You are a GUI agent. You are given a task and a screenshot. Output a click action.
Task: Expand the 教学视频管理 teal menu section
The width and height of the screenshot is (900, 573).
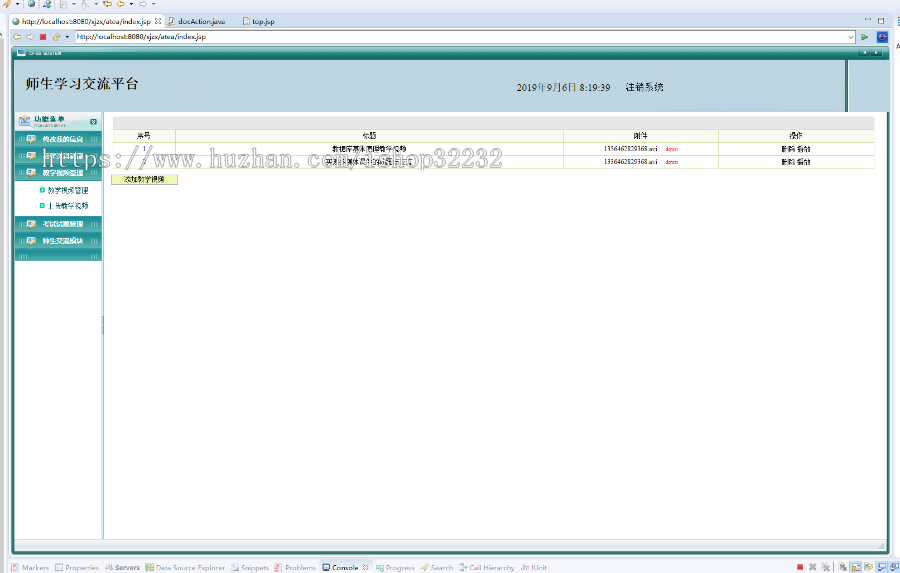[x=58, y=173]
